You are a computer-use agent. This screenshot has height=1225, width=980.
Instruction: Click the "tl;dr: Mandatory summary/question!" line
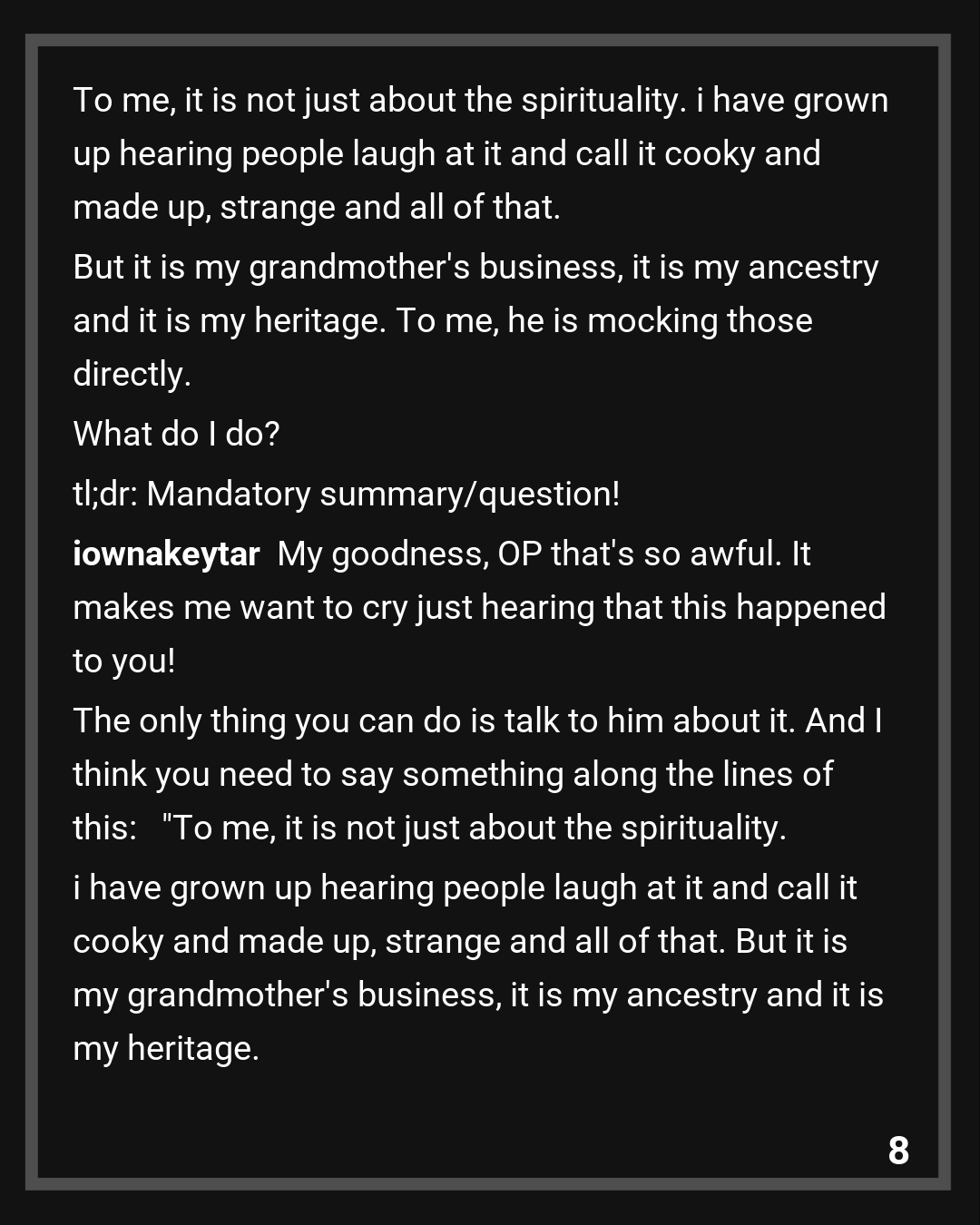347,494
